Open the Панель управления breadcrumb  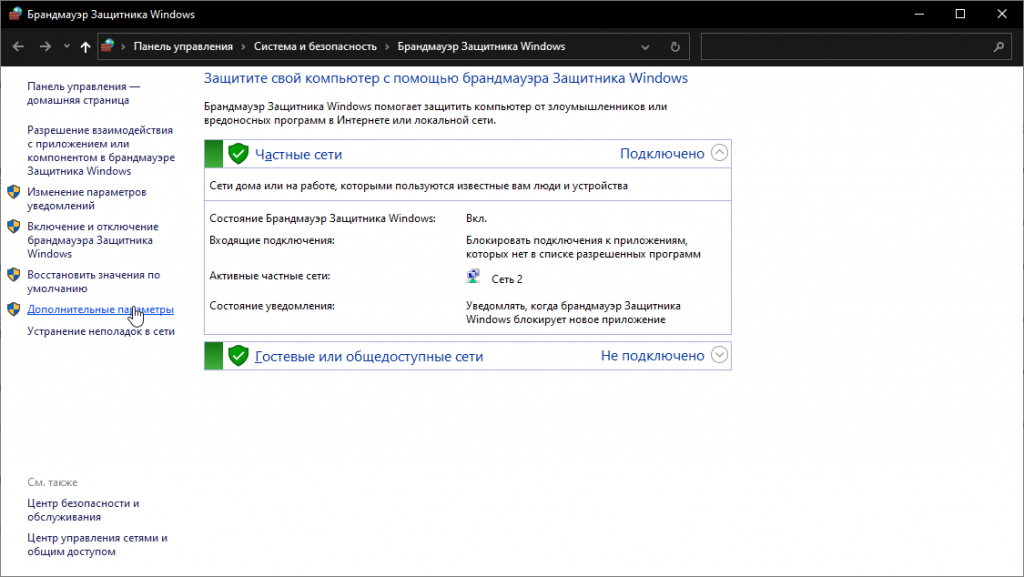point(183,46)
